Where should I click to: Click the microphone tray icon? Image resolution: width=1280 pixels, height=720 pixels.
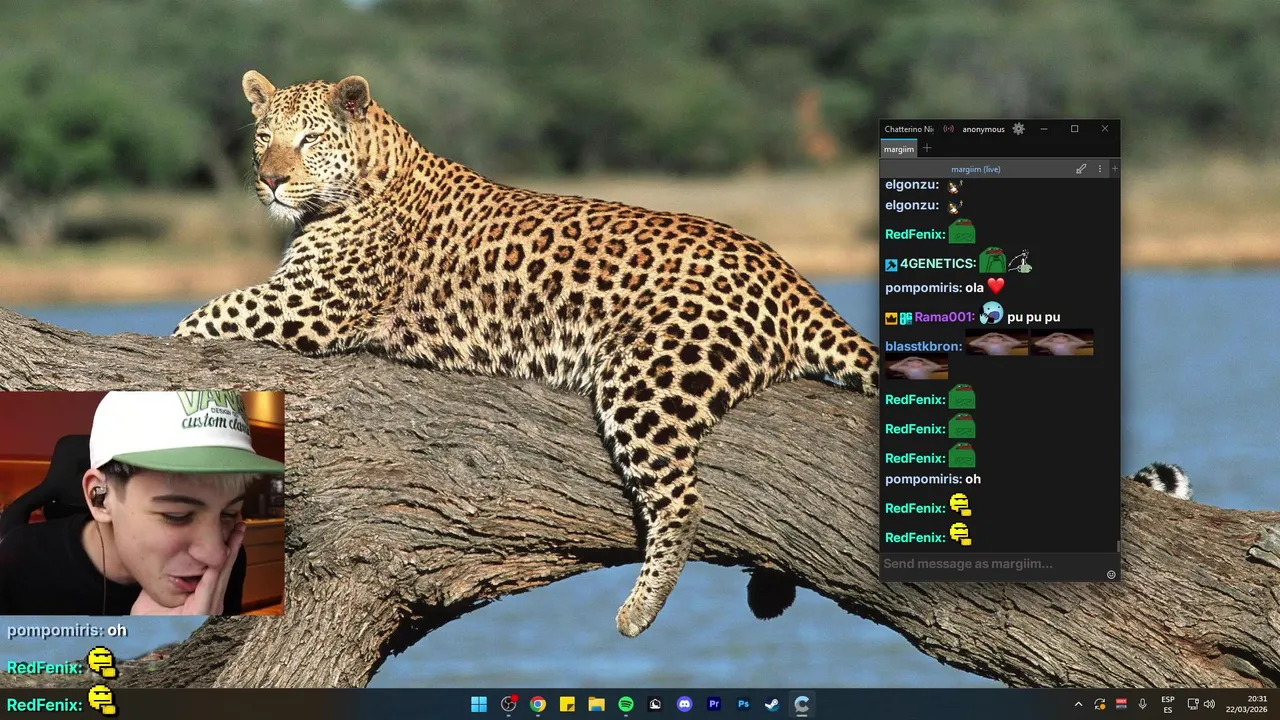click(1142, 705)
